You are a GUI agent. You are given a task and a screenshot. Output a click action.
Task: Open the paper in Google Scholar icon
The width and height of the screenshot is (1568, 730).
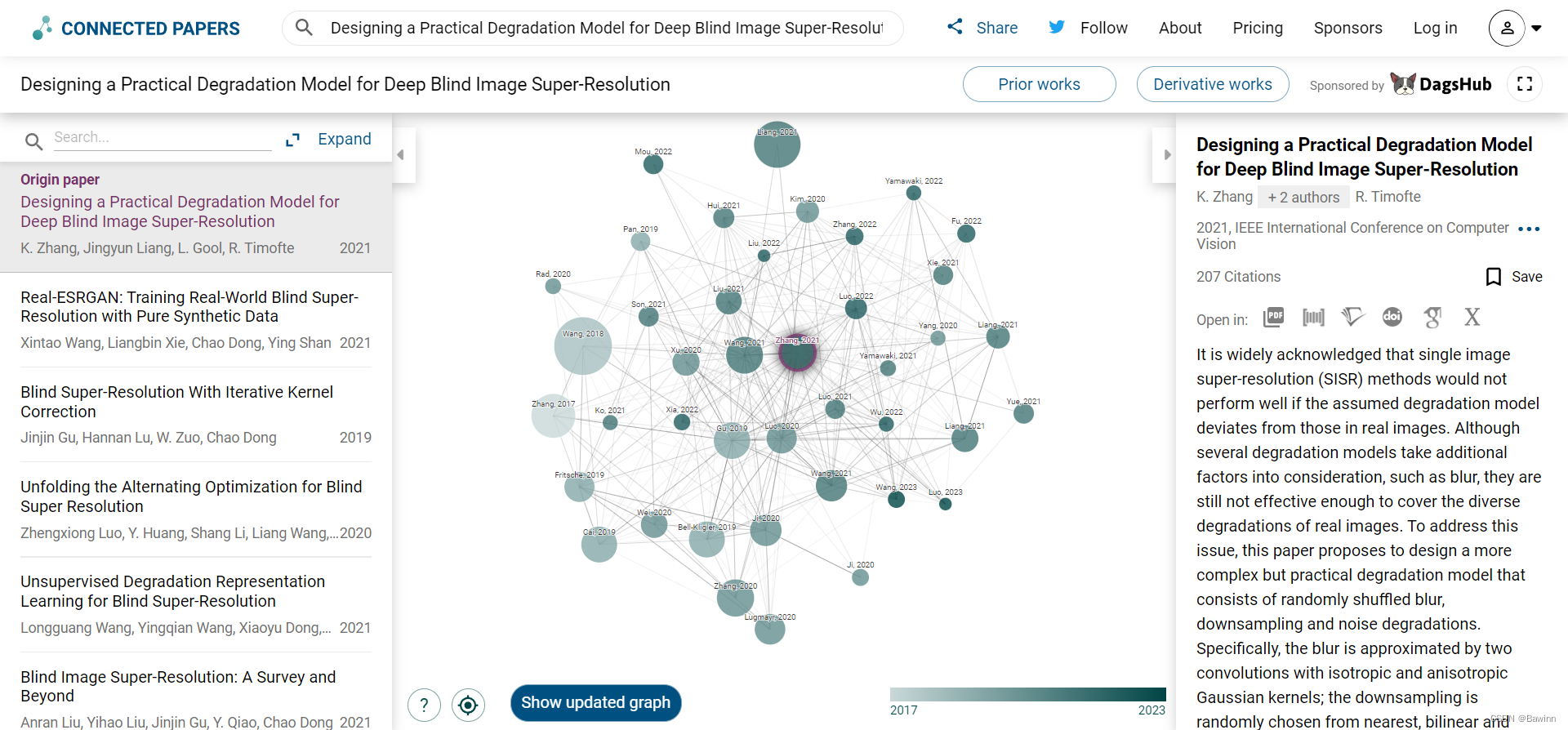(x=1432, y=318)
